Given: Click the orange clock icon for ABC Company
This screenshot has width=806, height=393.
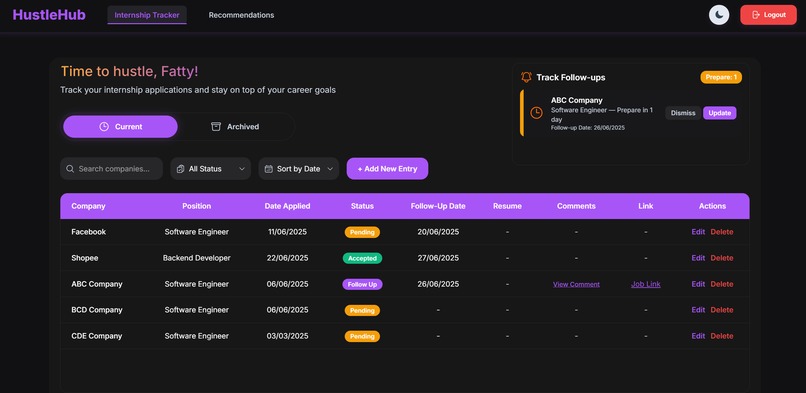Looking at the screenshot, I should click(x=536, y=113).
